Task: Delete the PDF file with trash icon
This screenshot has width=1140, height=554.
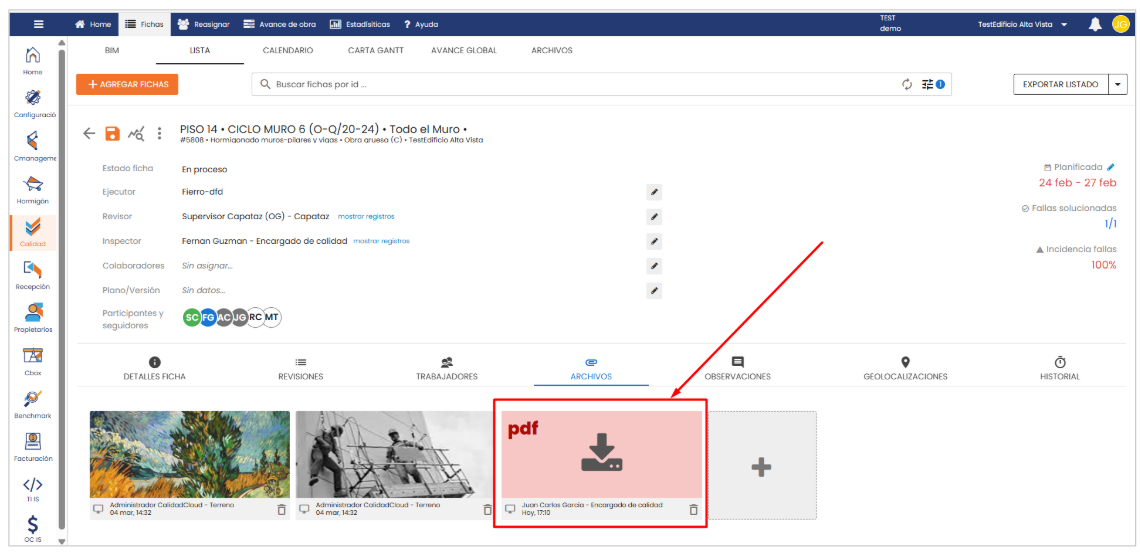Action: (x=694, y=509)
